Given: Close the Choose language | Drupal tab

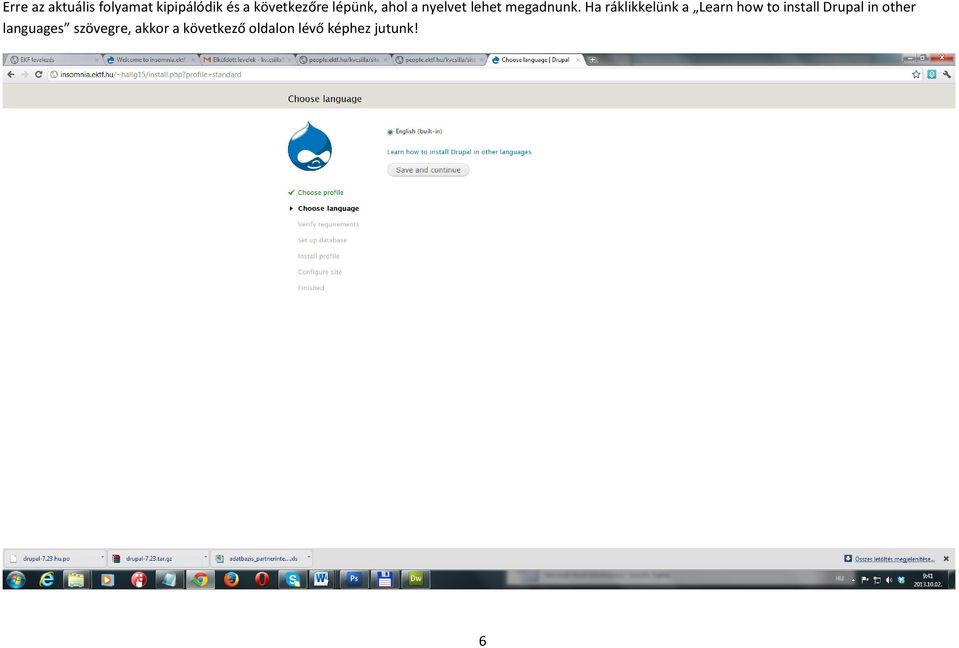Looking at the screenshot, I should pyautogui.click(x=578, y=60).
